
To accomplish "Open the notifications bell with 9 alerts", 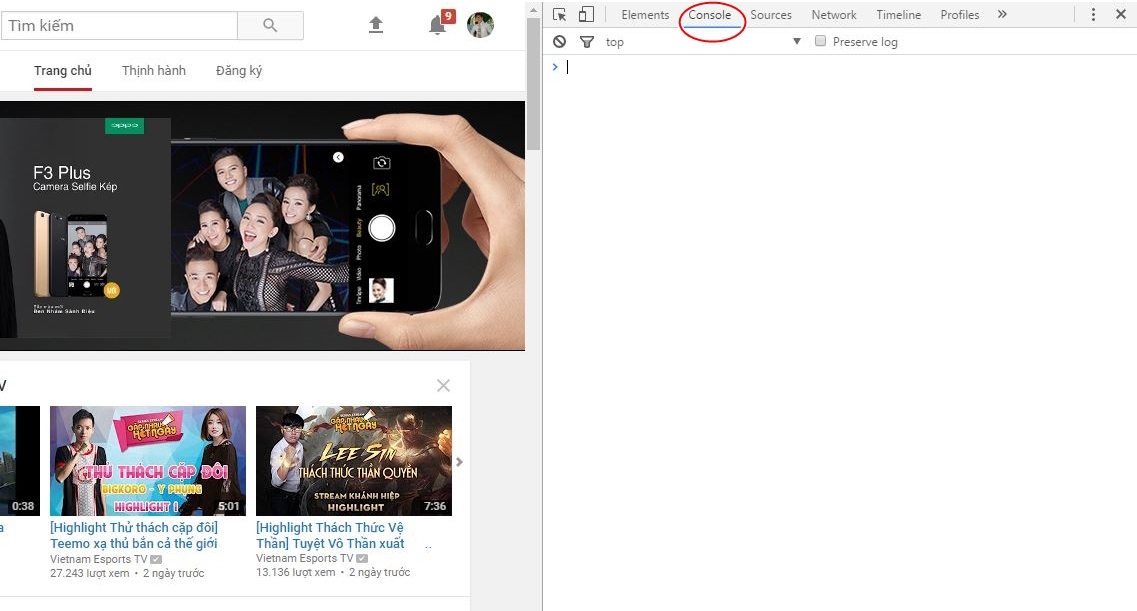I will [x=437, y=25].
